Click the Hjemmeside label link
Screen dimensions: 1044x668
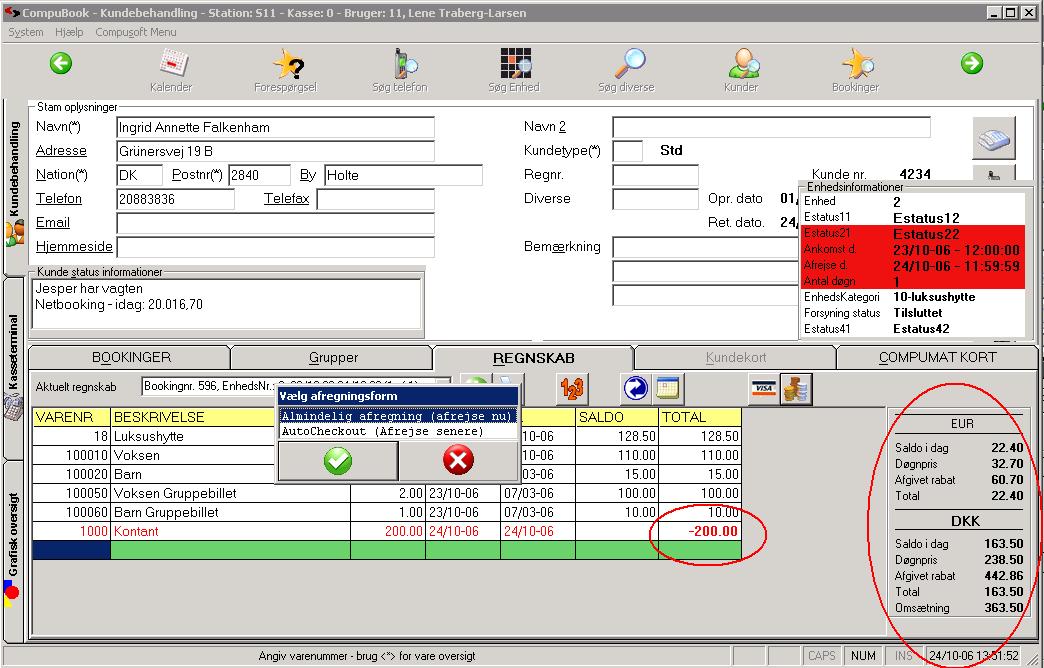coord(74,246)
